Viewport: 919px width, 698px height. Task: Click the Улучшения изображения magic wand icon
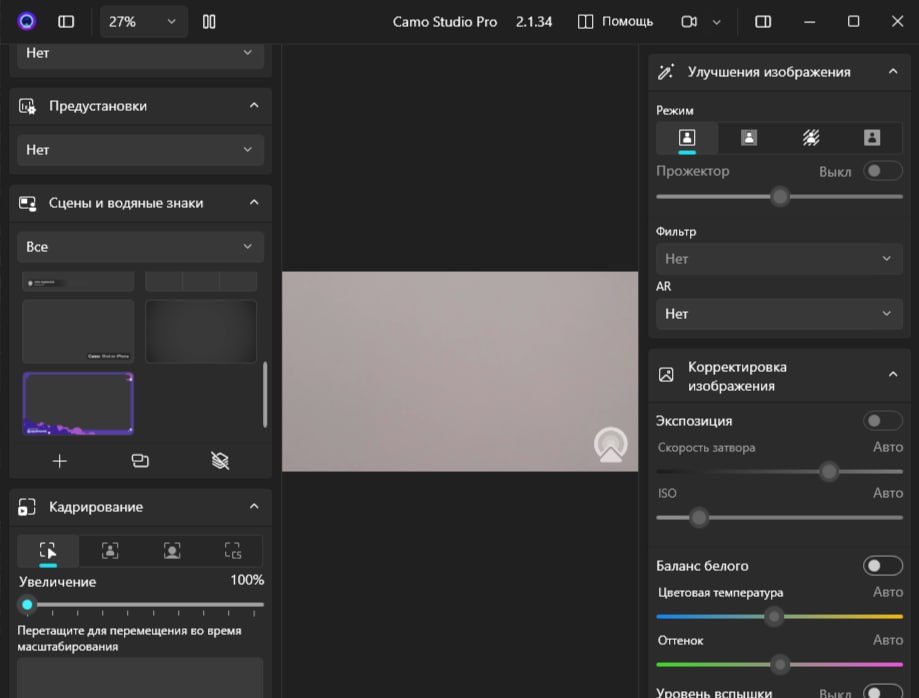pos(666,71)
